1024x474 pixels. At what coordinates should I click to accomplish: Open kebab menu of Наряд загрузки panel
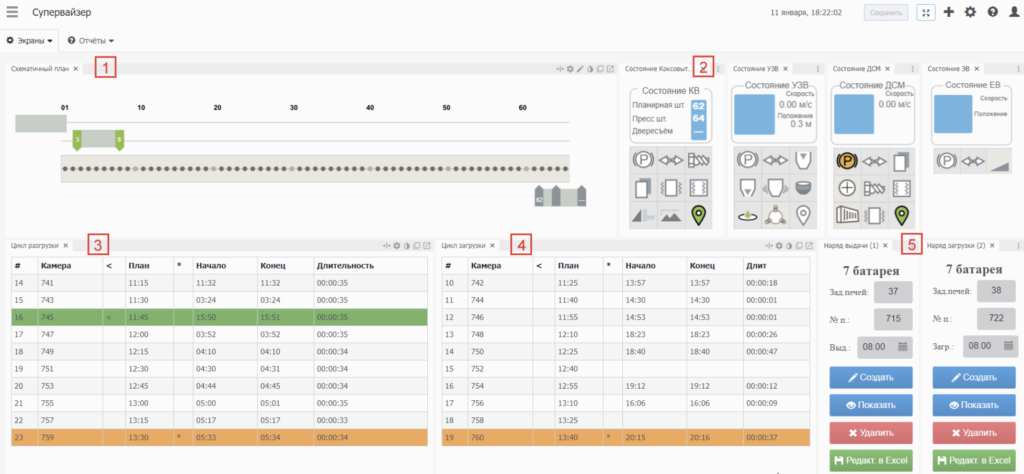(x=1018, y=245)
